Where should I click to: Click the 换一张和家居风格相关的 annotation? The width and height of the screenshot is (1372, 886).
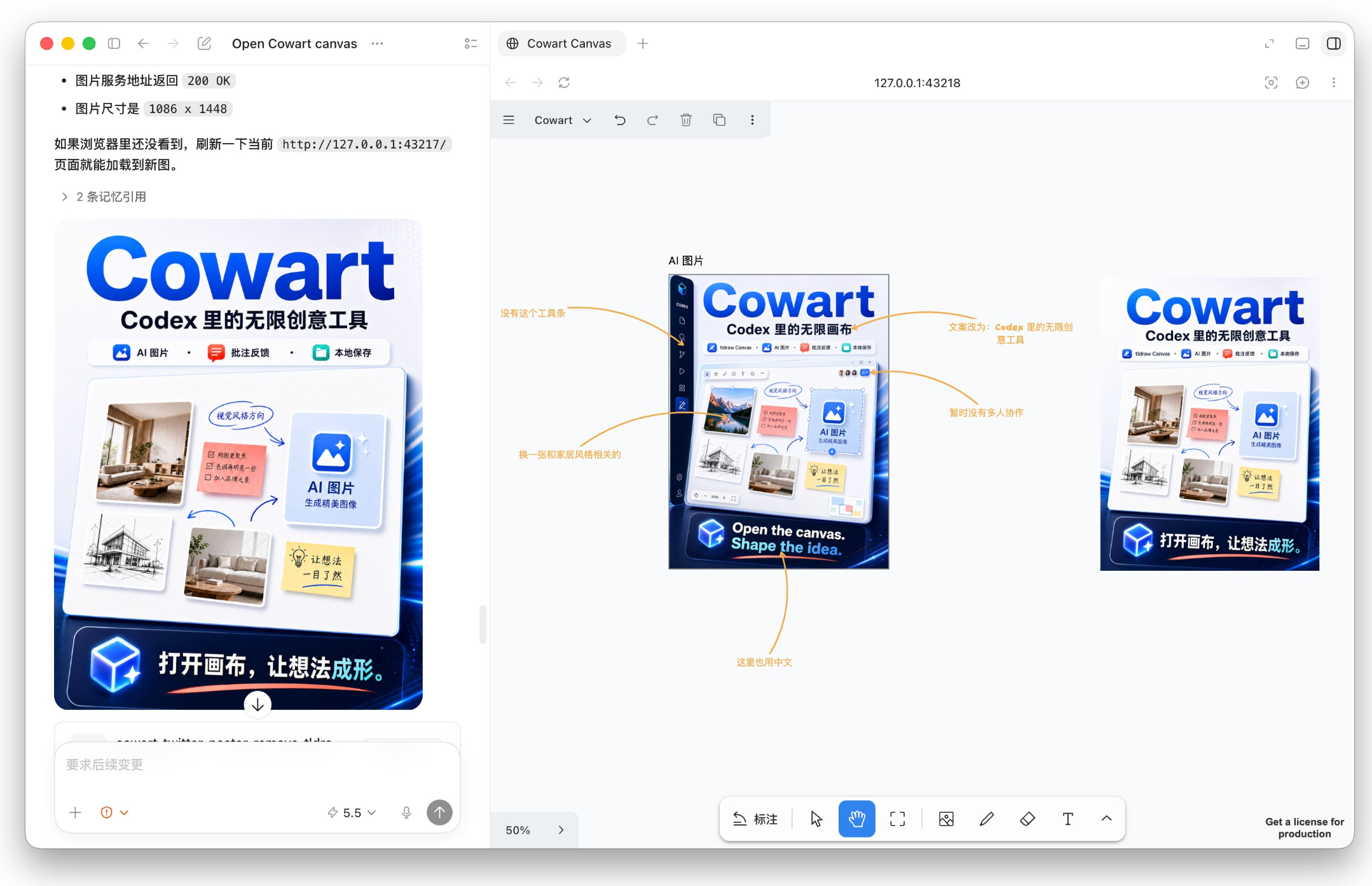tap(570, 454)
